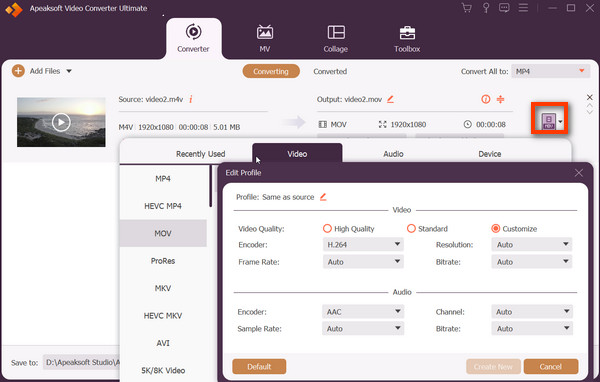Rename output file with pencil icon

click(390, 99)
